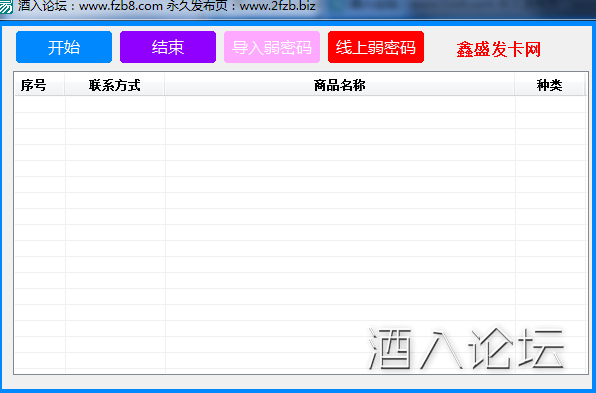Image resolution: width=596 pixels, height=393 pixels.
Task: Click the application icon in the title bar
Action: coord(6,6)
